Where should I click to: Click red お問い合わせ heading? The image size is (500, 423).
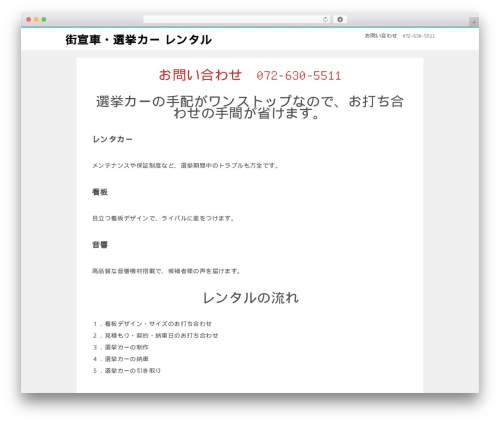[200, 75]
